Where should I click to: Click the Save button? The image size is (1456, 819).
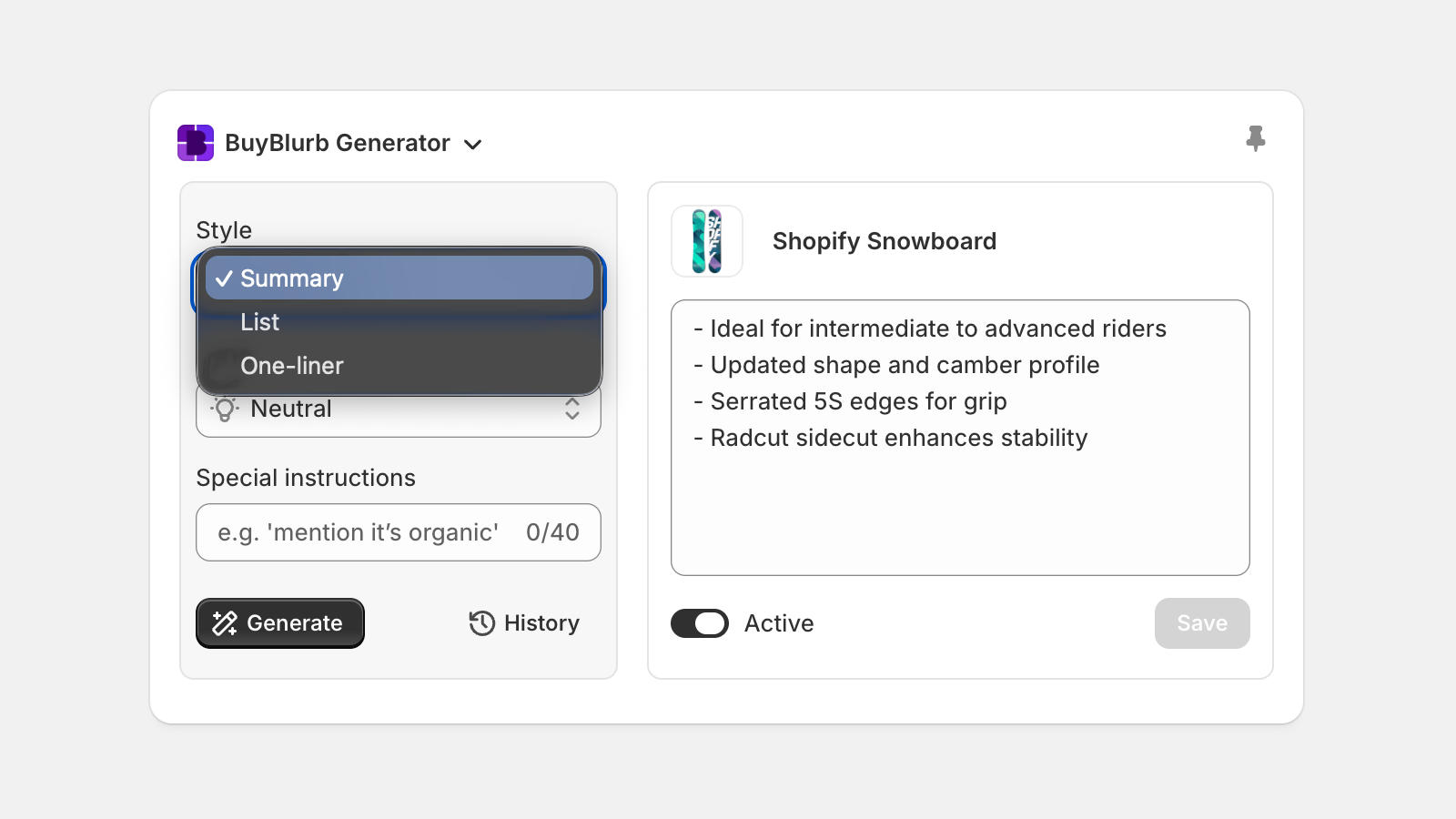(1202, 623)
